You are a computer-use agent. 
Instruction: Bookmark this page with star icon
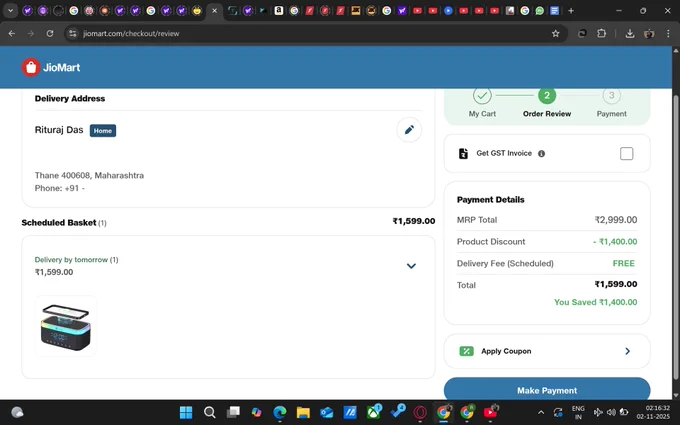(555, 33)
